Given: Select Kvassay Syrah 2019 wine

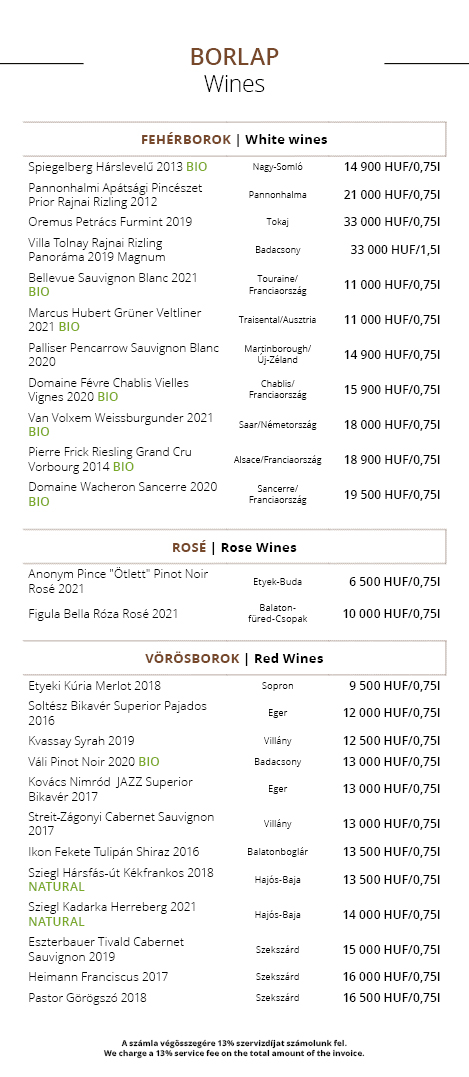Looking at the screenshot, I should coord(81,741).
